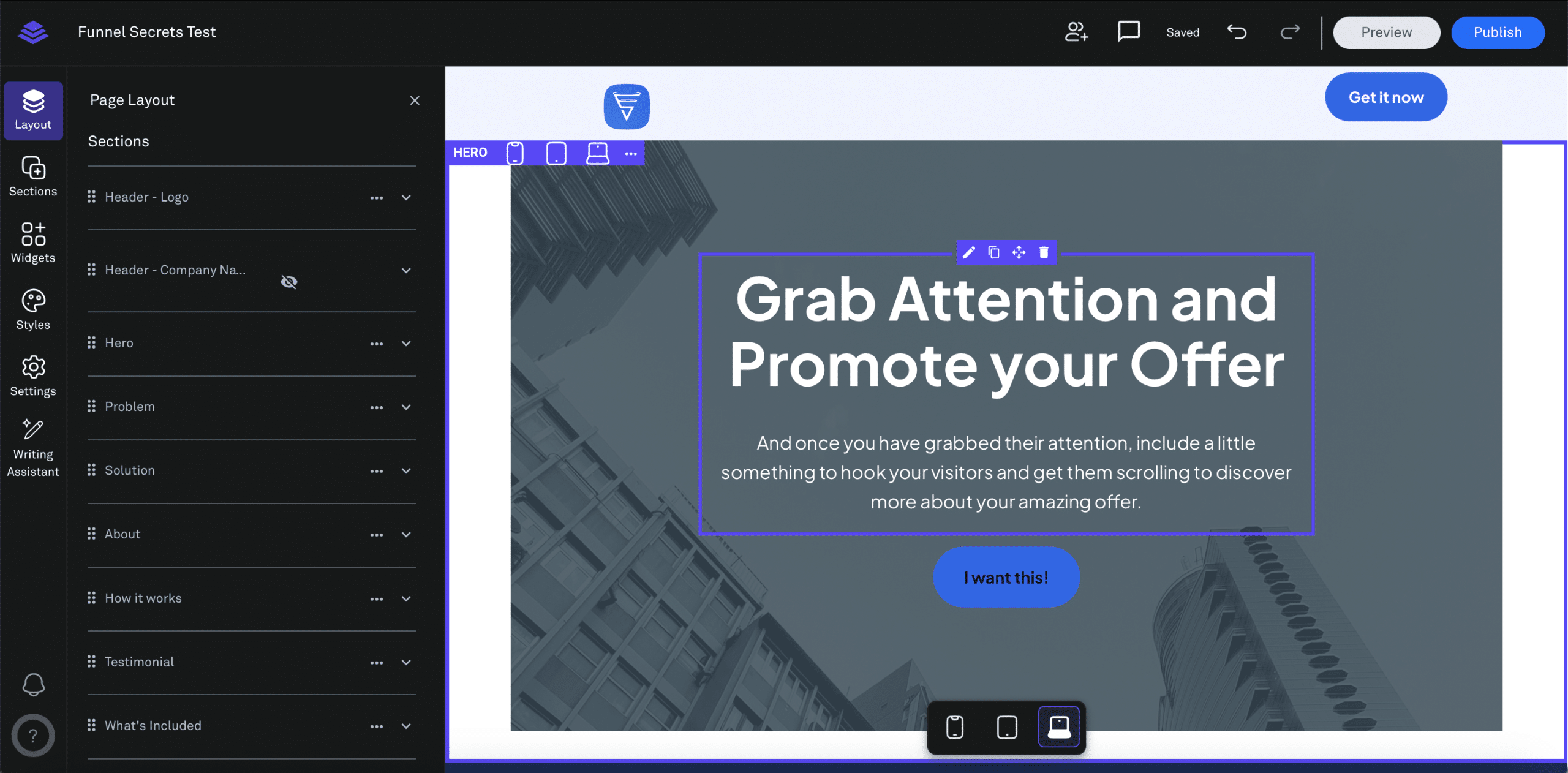Select the funnel logo image in header
Image resolution: width=1568 pixels, height=773 pixels.
(x=627, y=107)
